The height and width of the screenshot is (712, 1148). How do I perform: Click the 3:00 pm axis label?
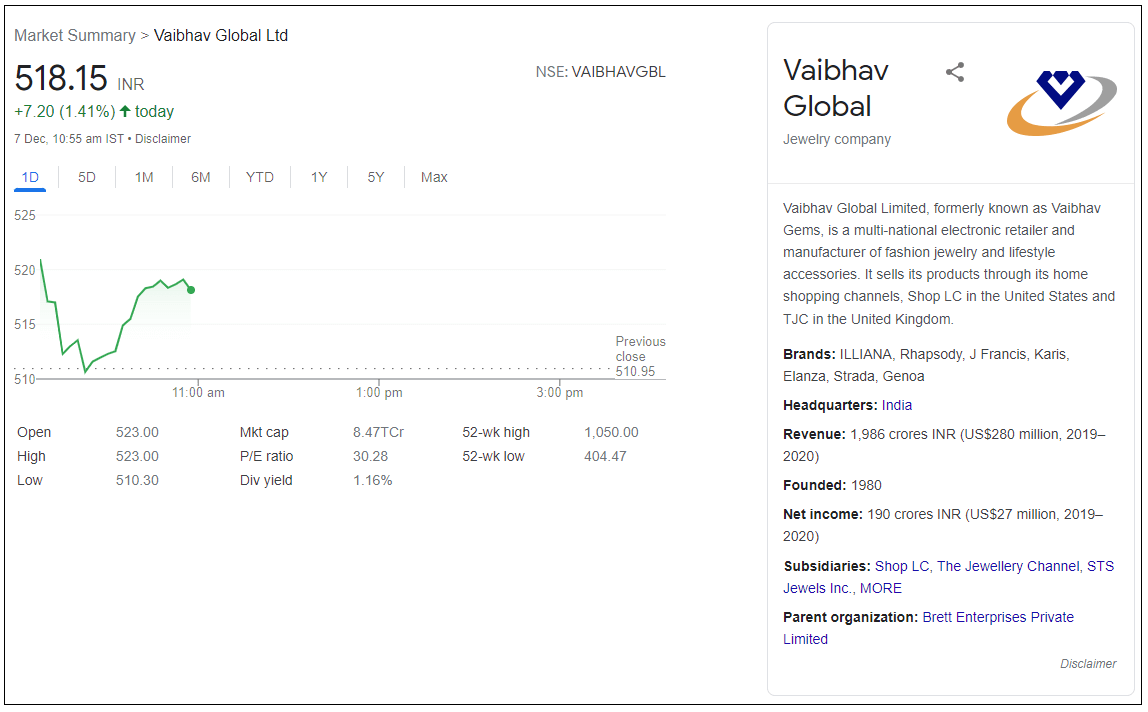[560, 393]
